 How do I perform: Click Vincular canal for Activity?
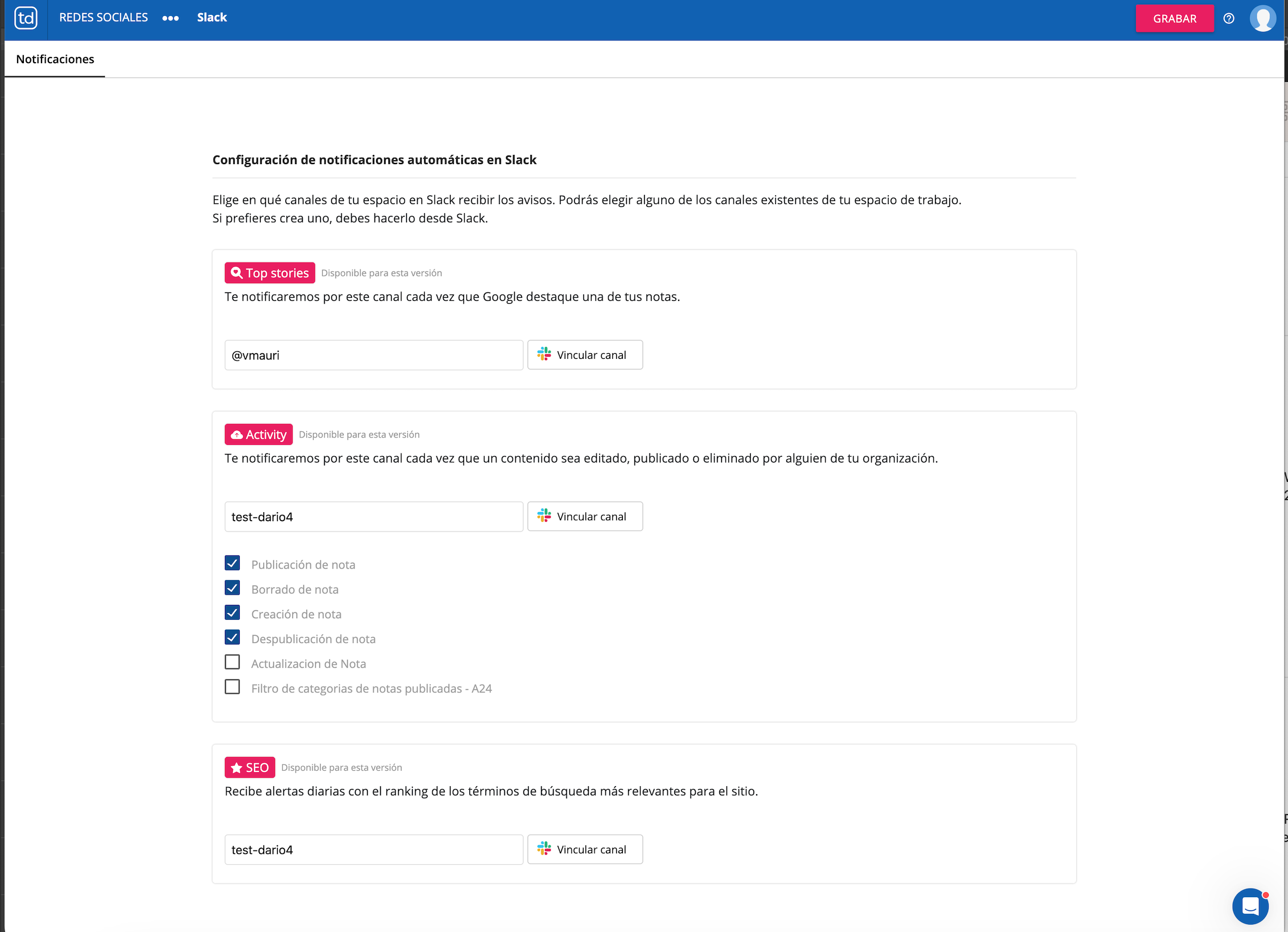585,517
